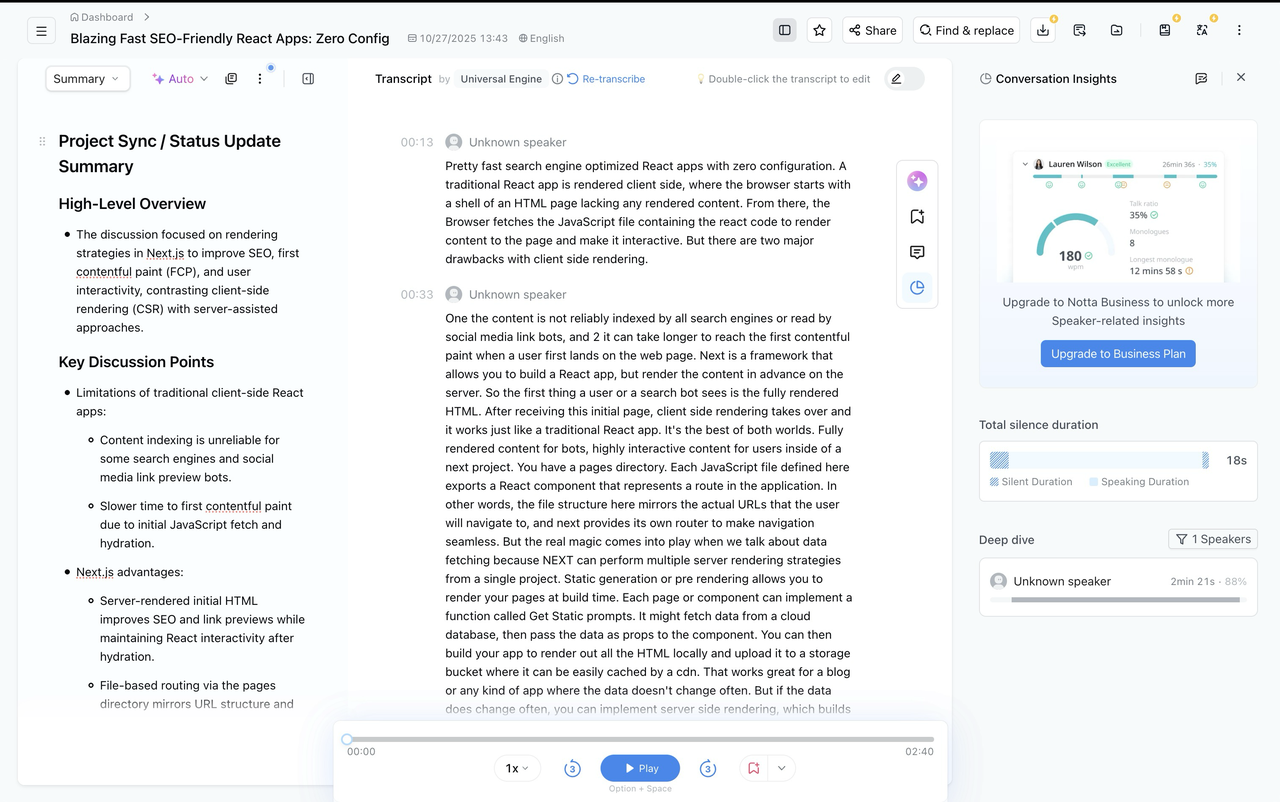Expand Lauren Wilson's speaker details chevron
This screenshot has width=1280, height=802.
tap(1024, 164)
